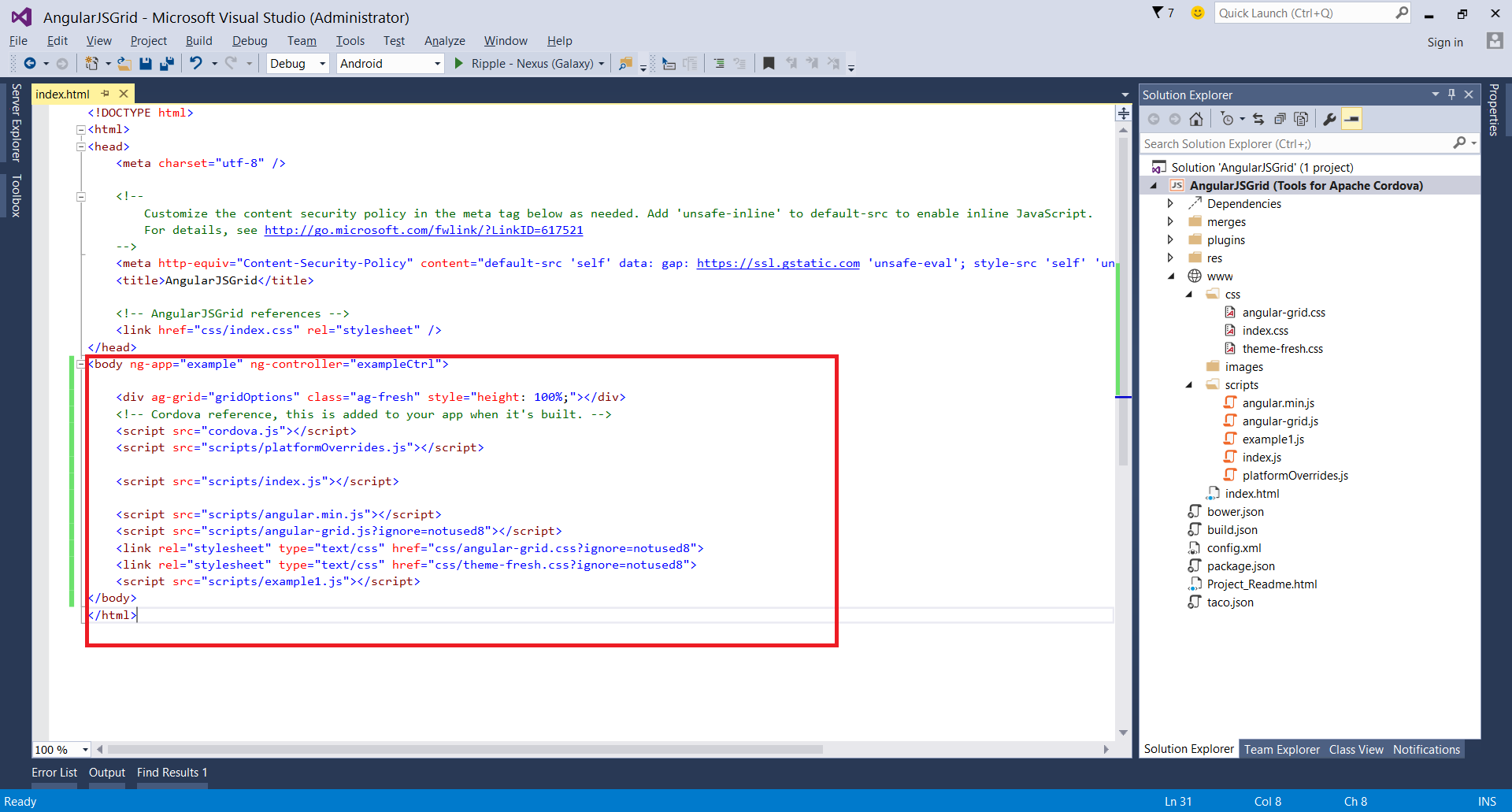Click the Undo icon

click(196, 64)
